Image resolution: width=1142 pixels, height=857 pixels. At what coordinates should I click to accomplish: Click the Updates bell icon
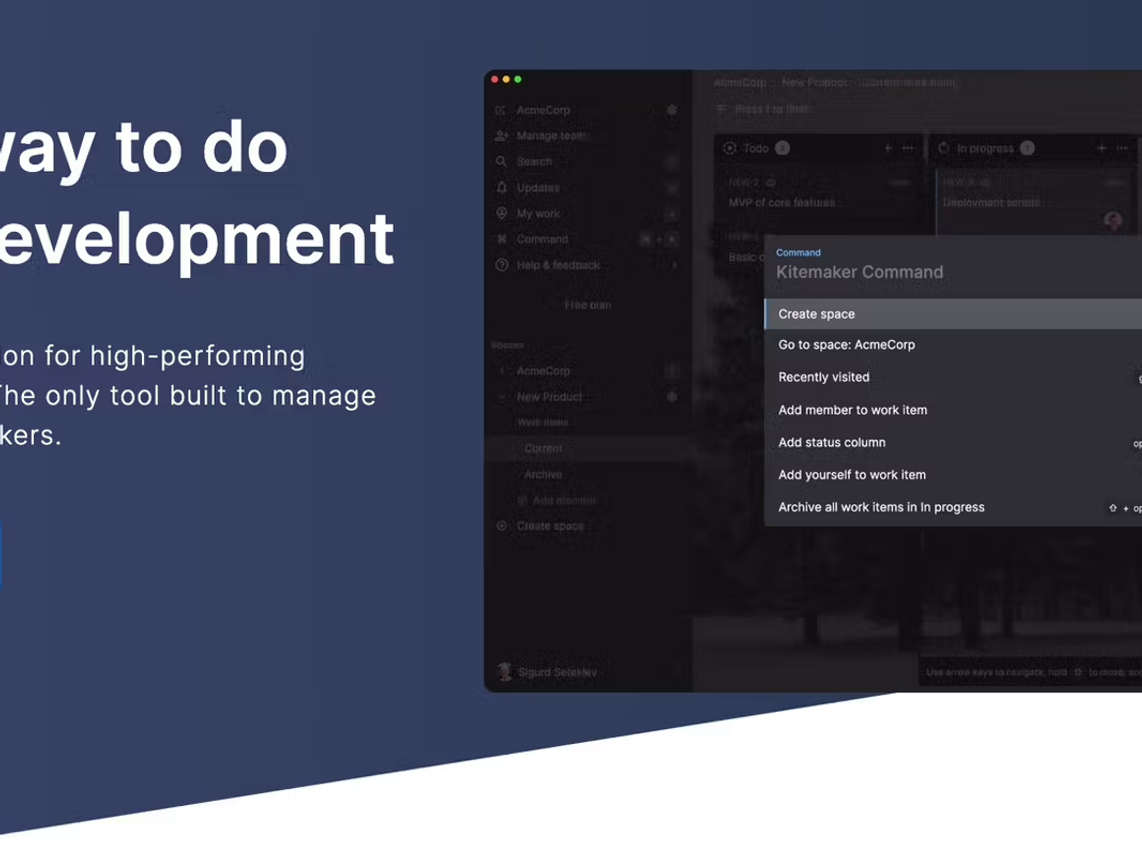pyautogui.click(x=501, y=187)
